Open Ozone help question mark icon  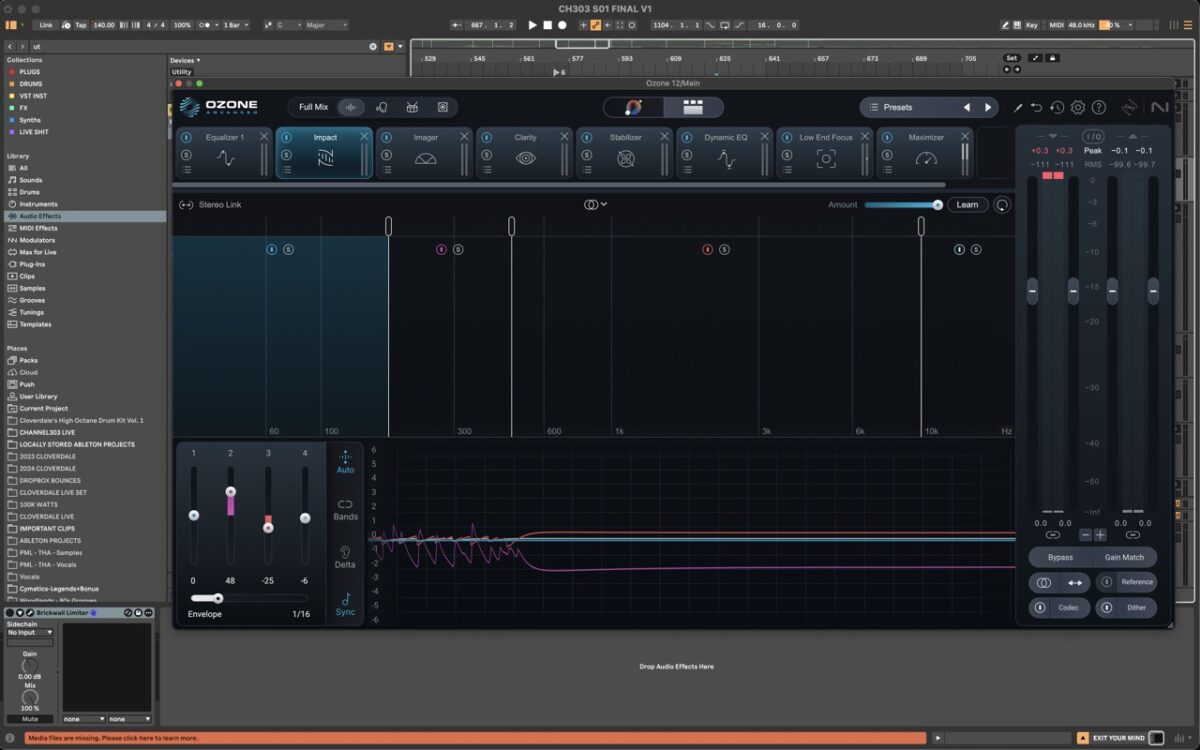(1099, 107)
